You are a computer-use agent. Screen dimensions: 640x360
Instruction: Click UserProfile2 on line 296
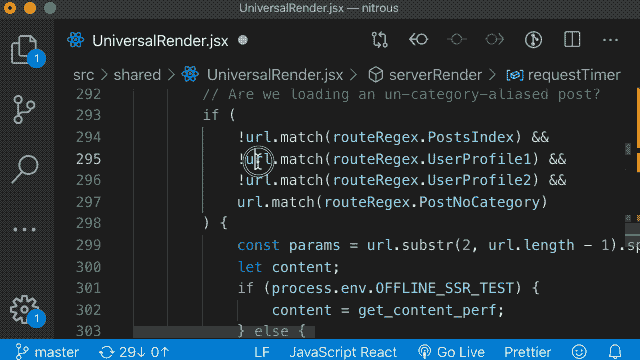(479, 180)
